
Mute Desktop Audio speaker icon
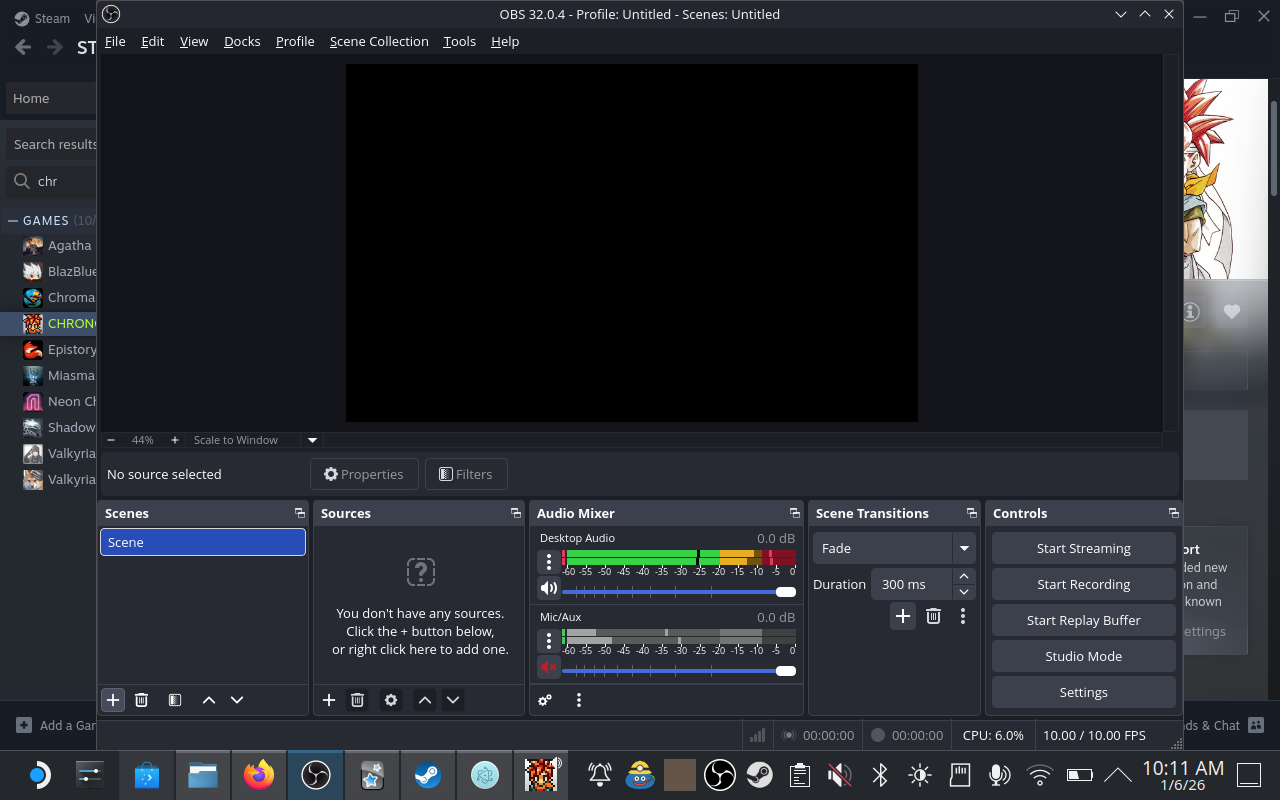coord(548,587)
